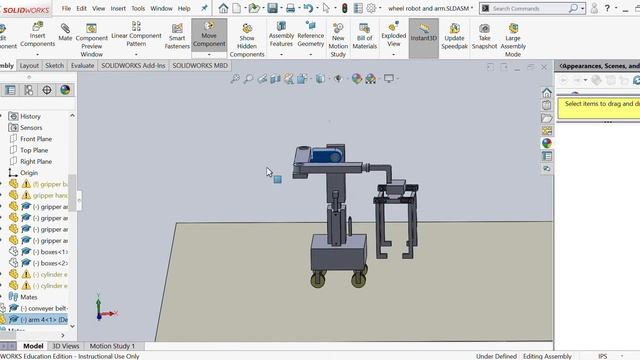640x360 pixels.
Task: Open SOLIDWORKS MBD tab
Action: [x=200, y=65]
